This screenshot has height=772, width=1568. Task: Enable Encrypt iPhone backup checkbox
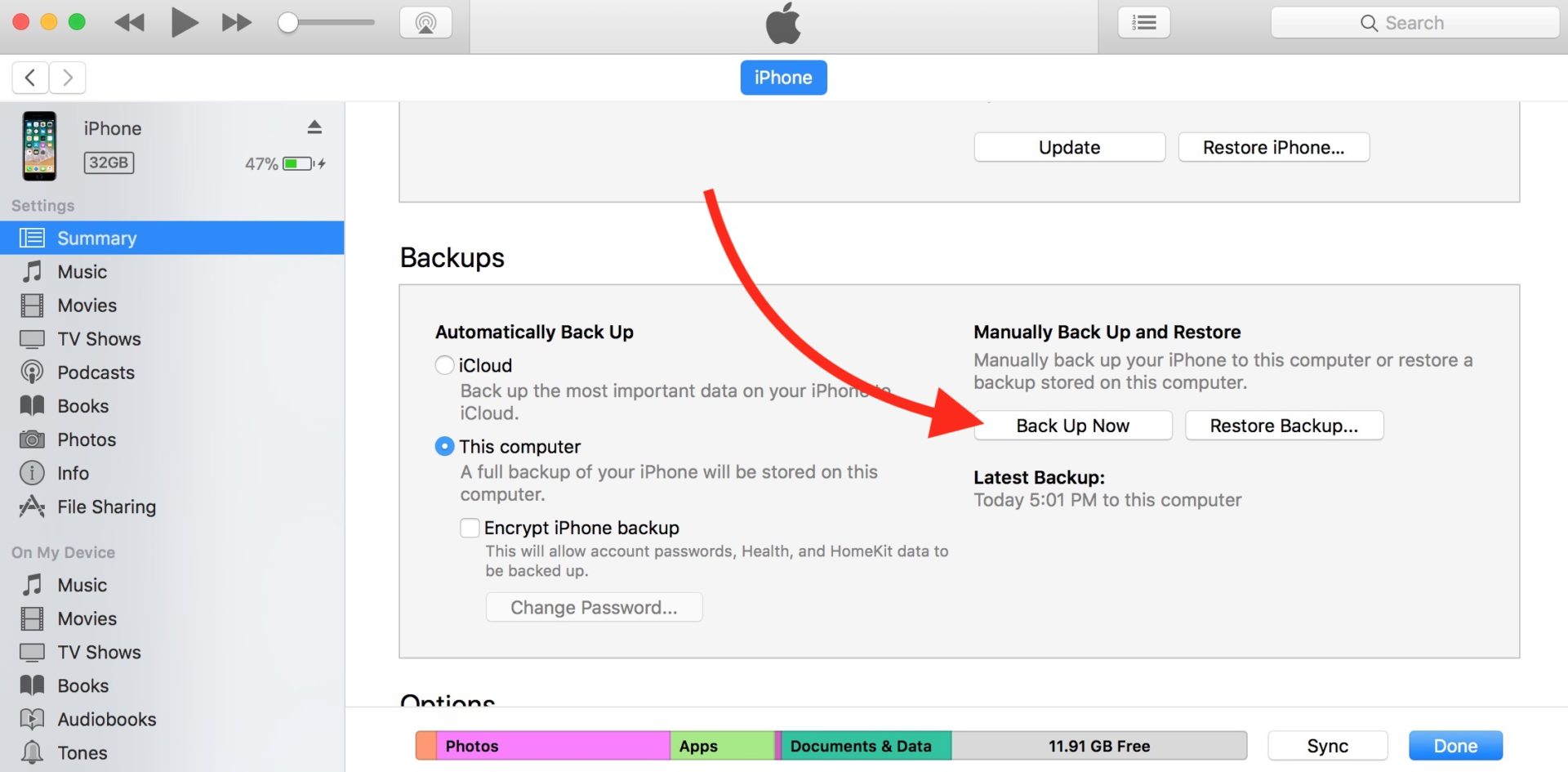470,528
